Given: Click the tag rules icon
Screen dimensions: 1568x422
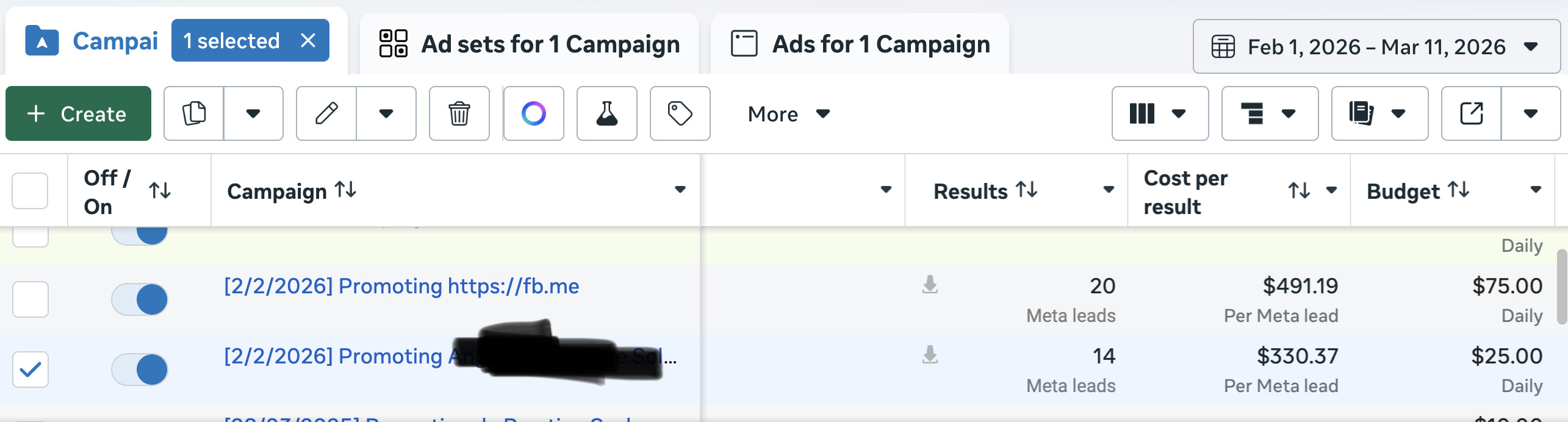Looking at the screenshot, I should (680, 113).
